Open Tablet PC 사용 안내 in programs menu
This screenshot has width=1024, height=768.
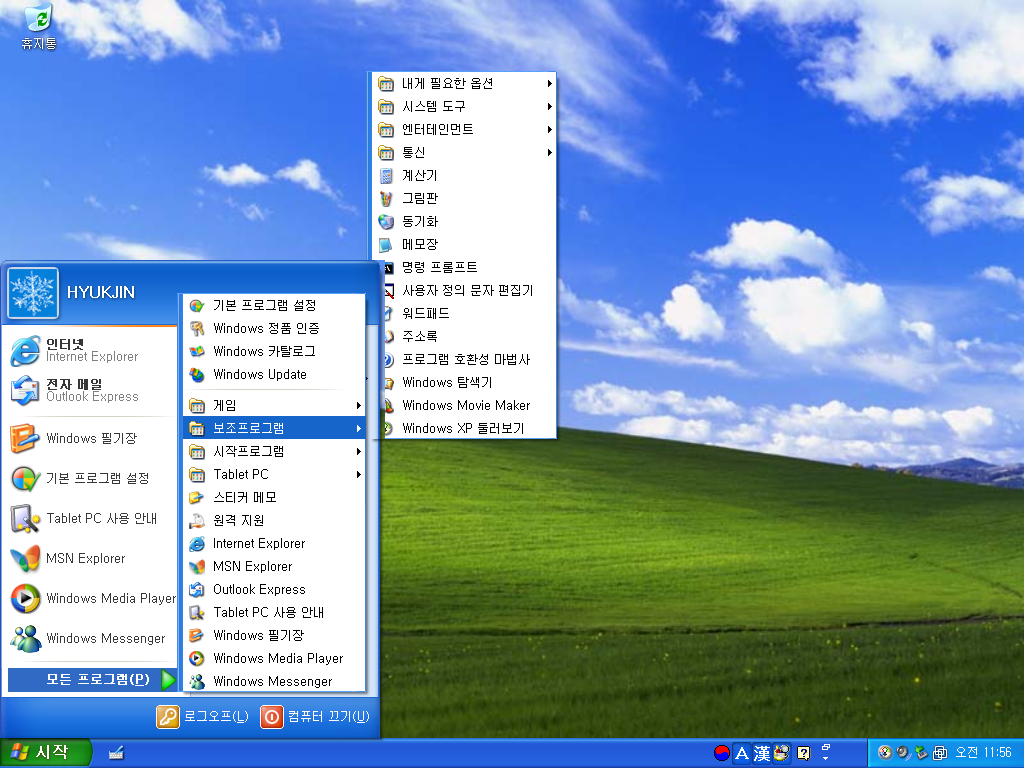tap(274, 613)
